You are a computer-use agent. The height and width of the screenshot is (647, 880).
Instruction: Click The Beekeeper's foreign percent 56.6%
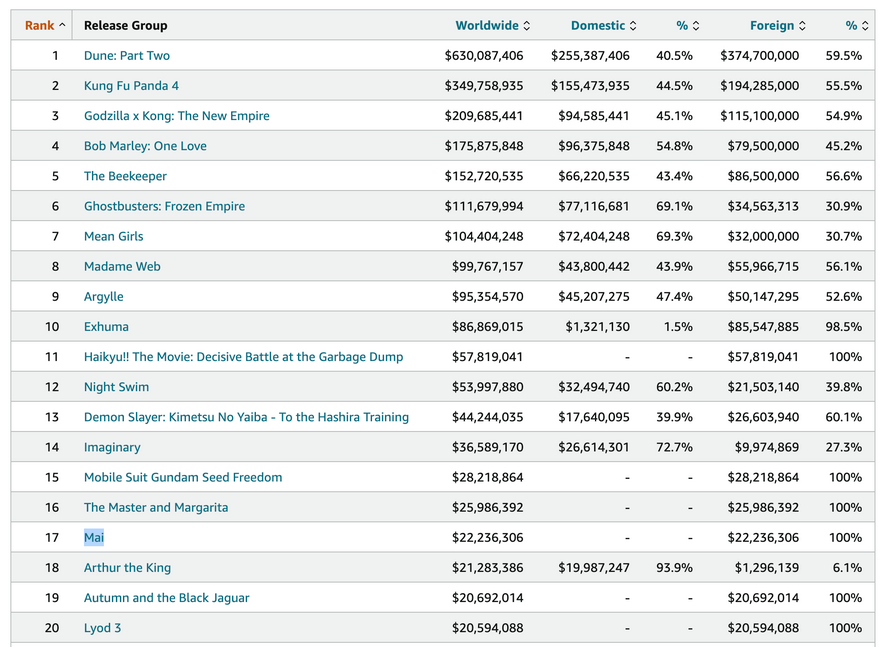844,176
